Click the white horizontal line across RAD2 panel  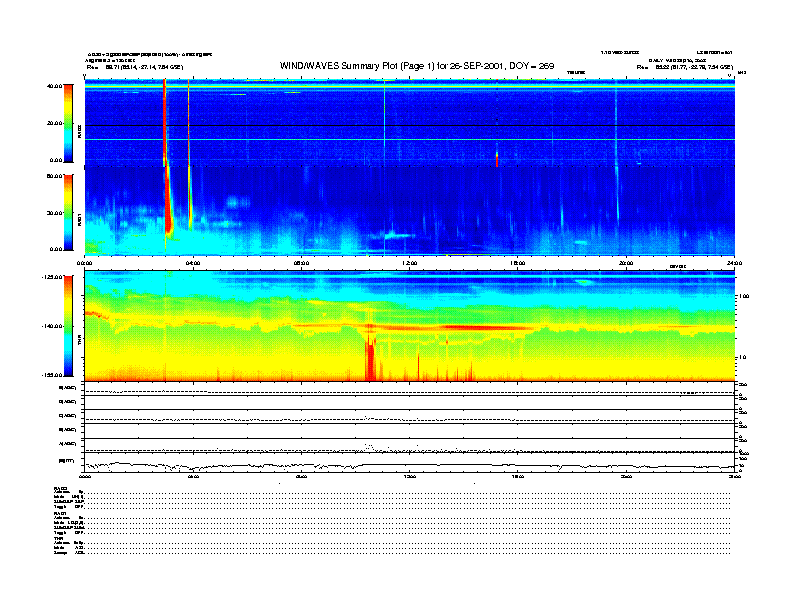click(400, 139)
